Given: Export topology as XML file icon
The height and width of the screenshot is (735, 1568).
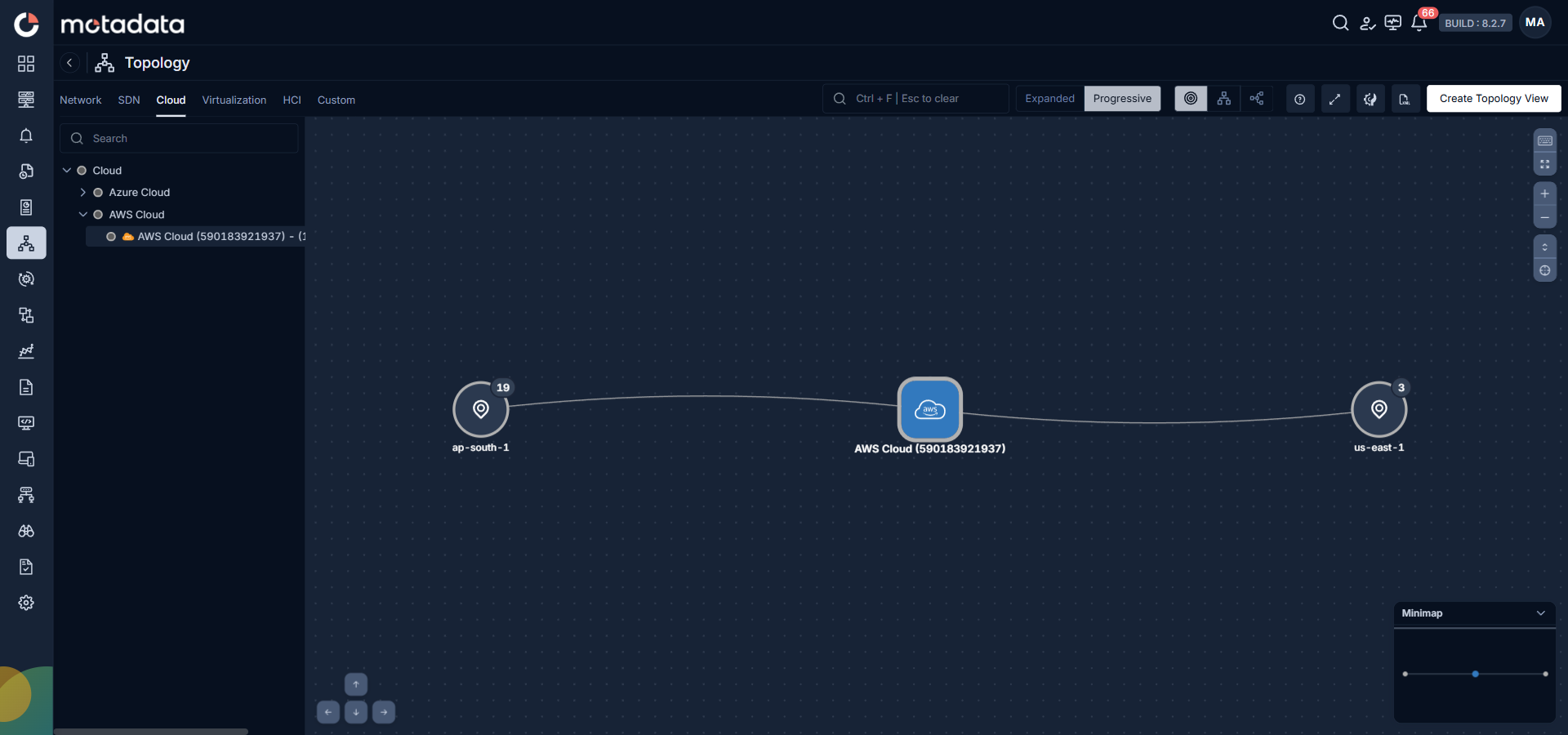Looking at the screenshot, I should (x=1405, y=99).
